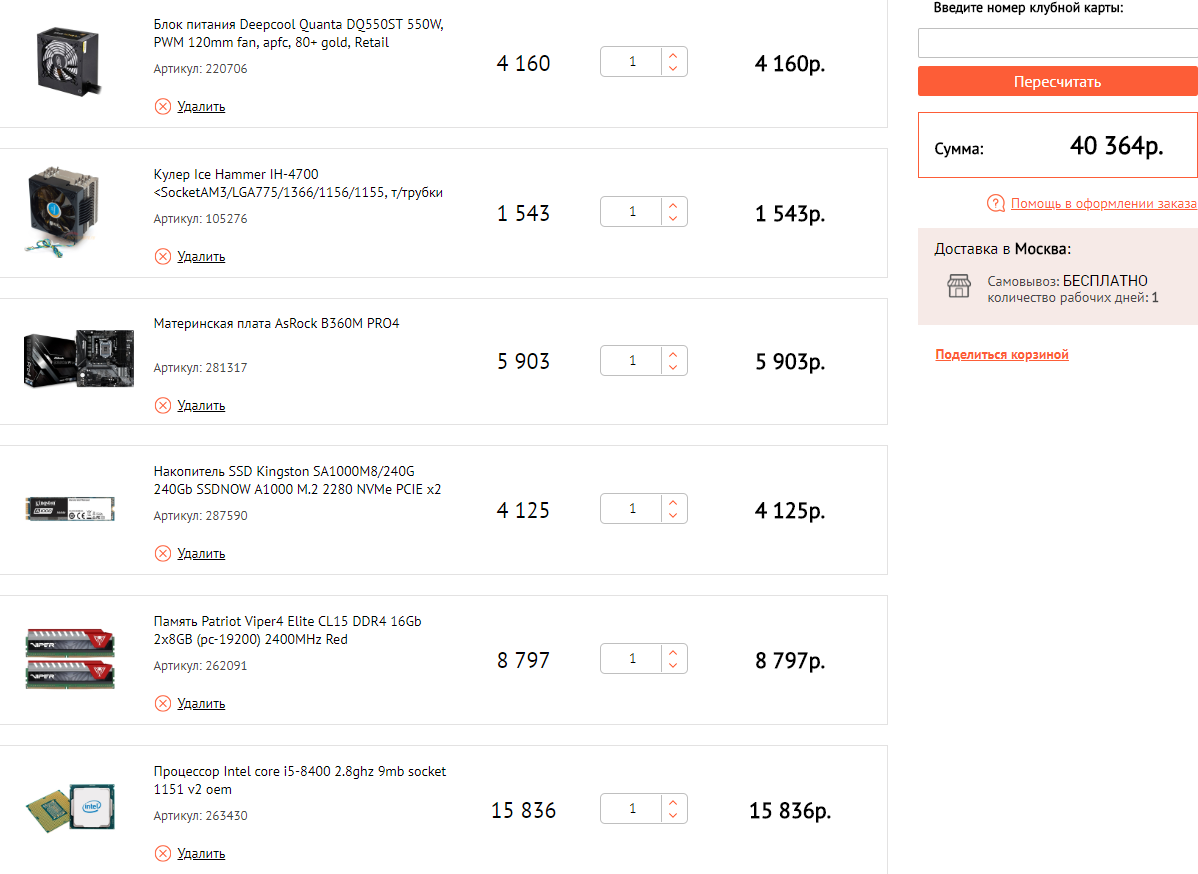Click delete icon for Deepcool power supply

click(163, 106)
